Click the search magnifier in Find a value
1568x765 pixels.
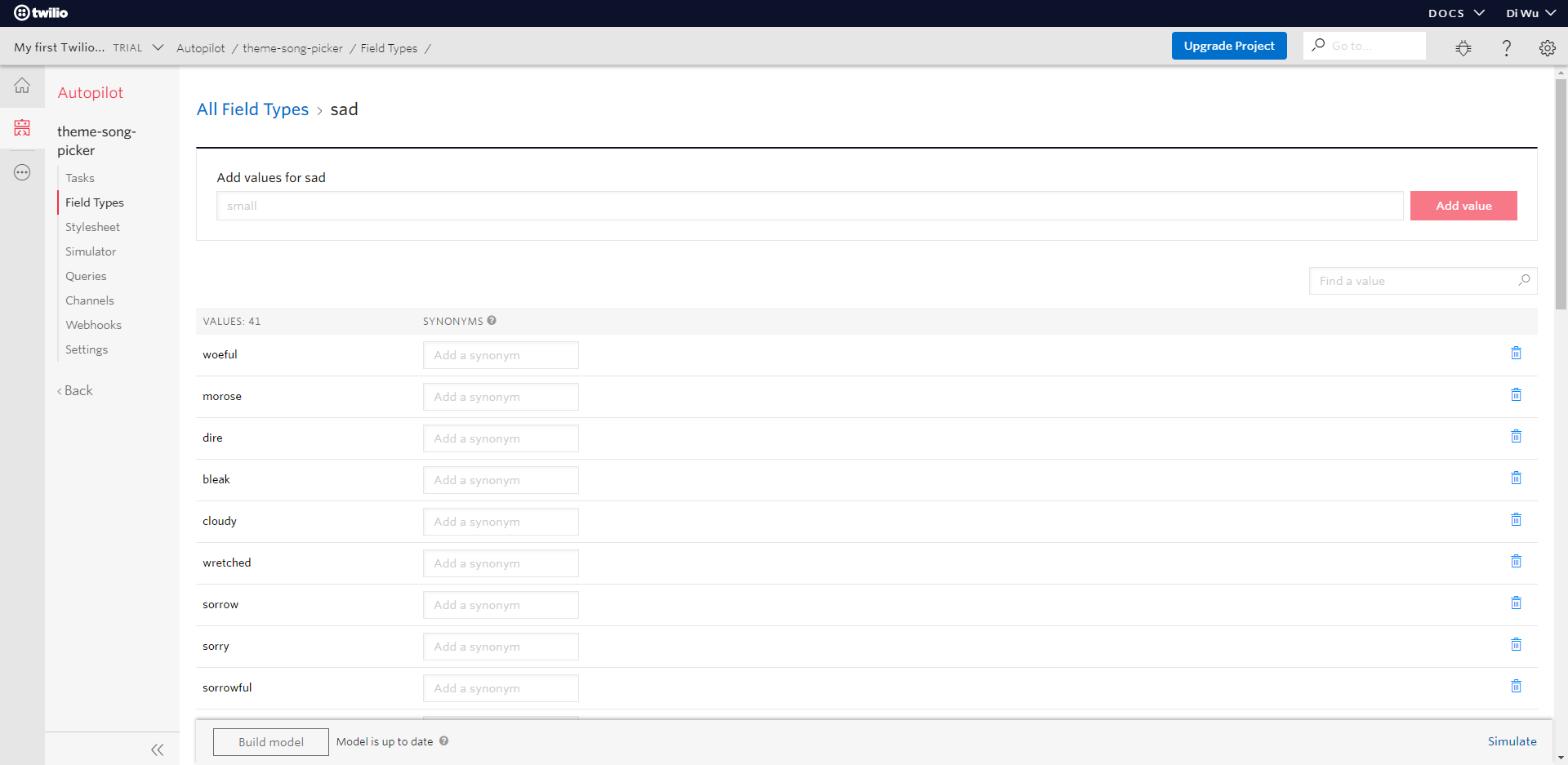pos(1524,280)
